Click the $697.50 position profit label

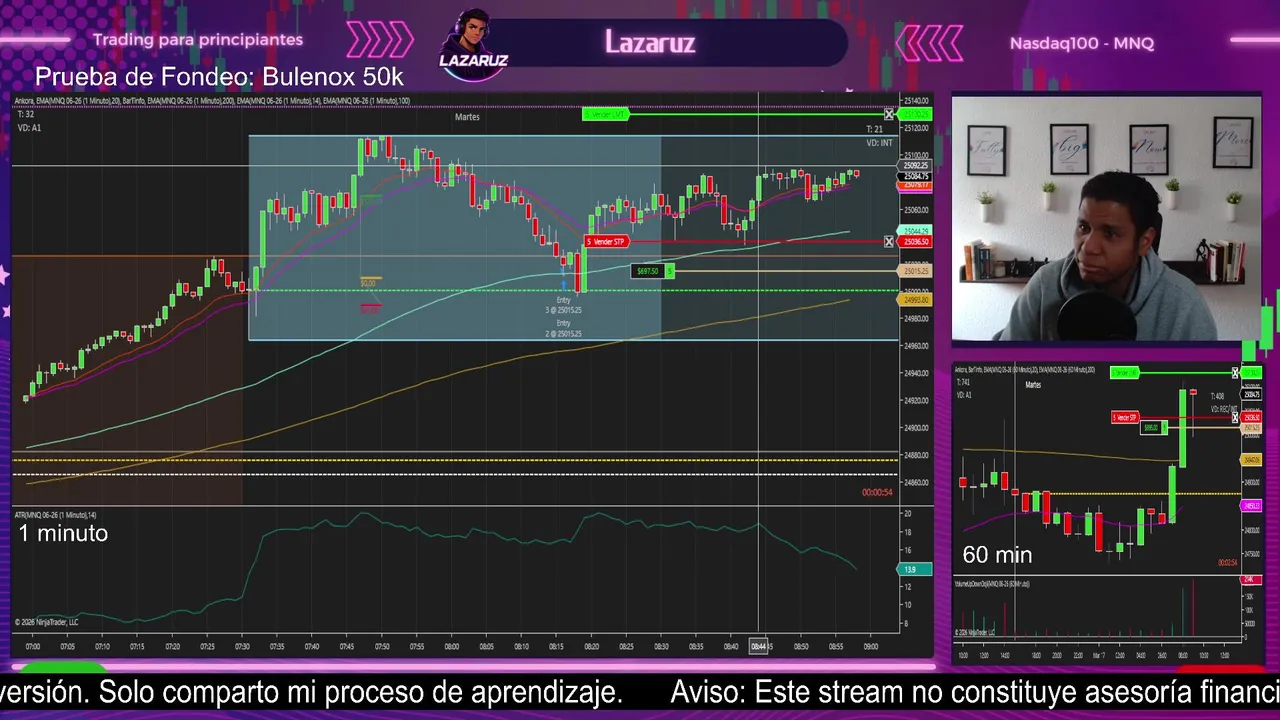pos(648,271)
